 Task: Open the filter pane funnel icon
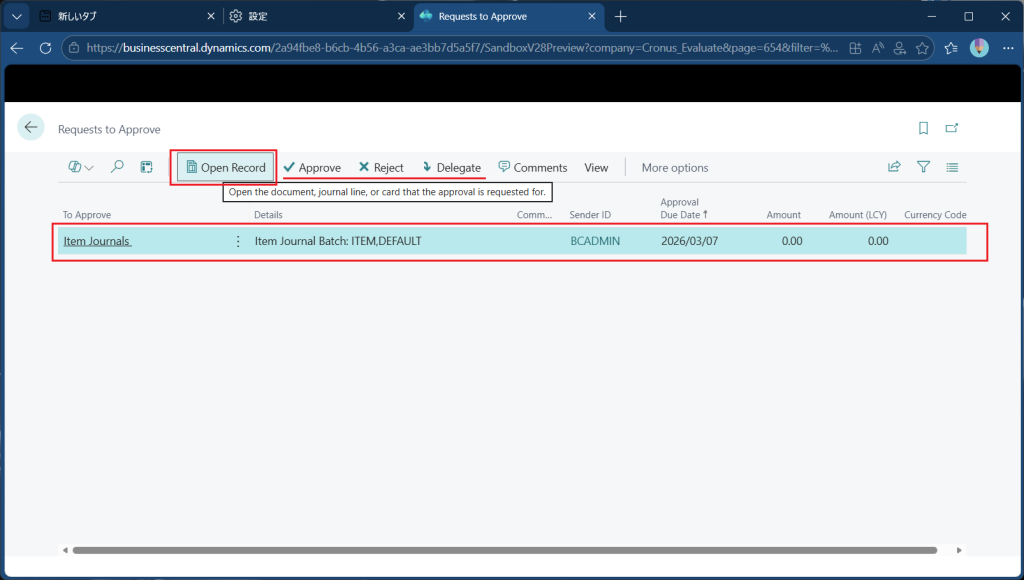tap(923, 167)
